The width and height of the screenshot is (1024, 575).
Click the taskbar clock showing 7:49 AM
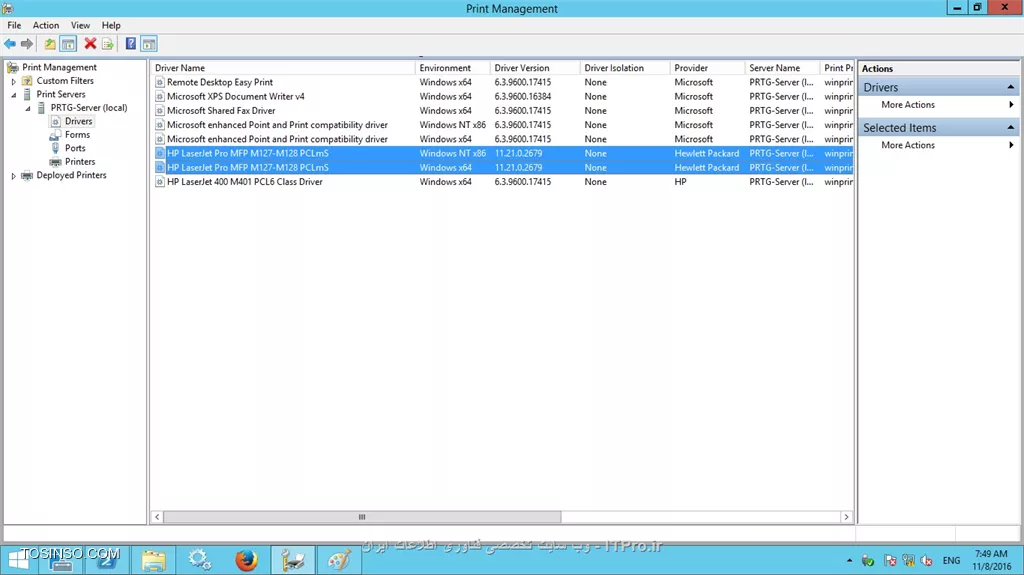(x=991, y=561)
